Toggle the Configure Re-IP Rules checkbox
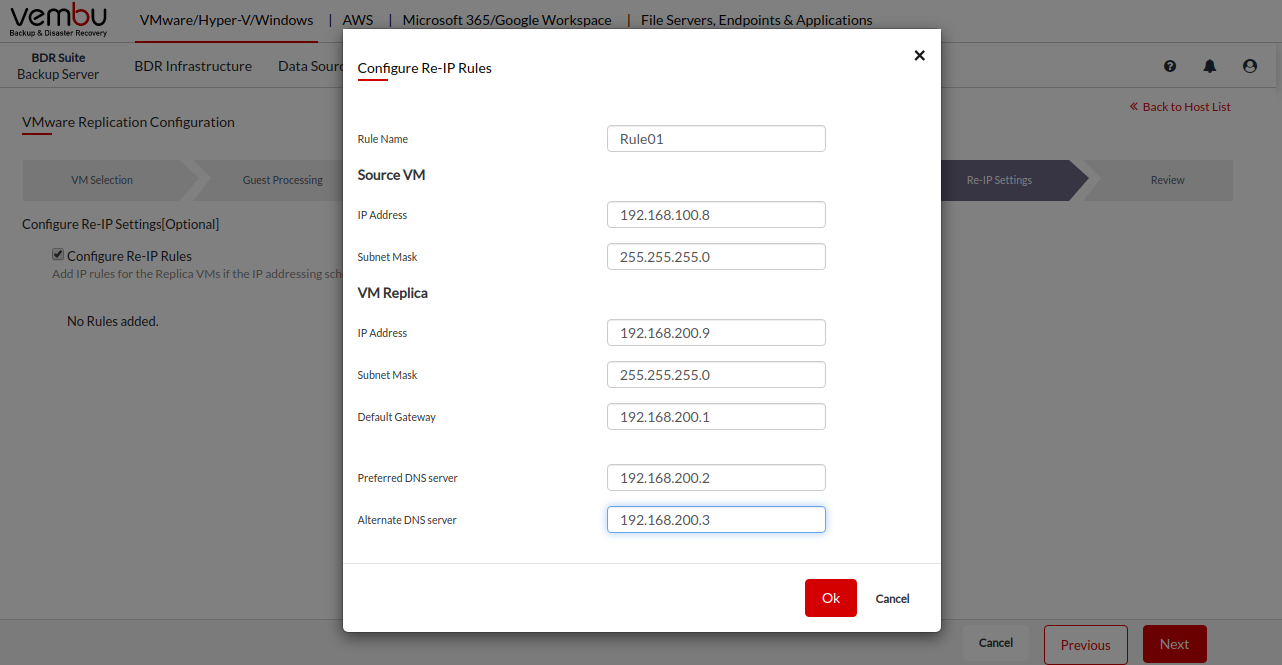This screenshot has height=665, width=1282. (58, 255)
